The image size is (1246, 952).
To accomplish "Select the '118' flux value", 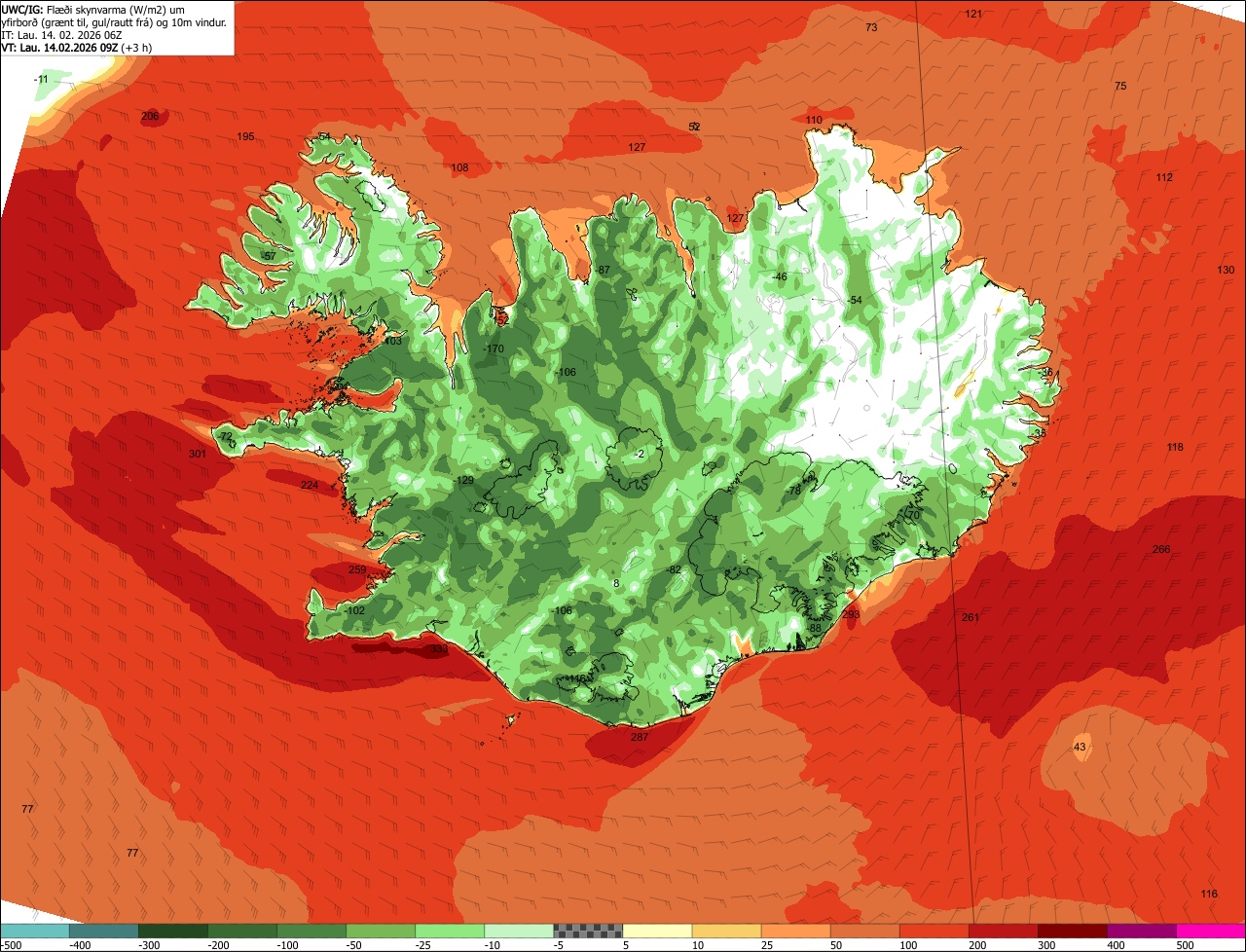I will [x=1175, y=447].
